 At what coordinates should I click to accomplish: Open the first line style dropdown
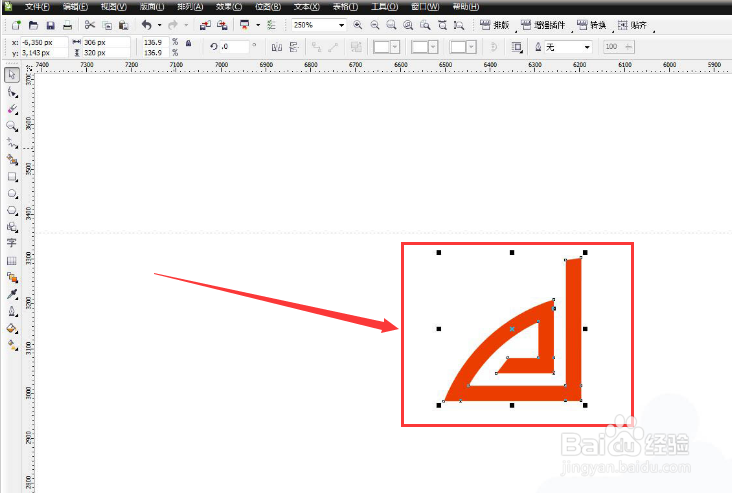coord(395,47)
